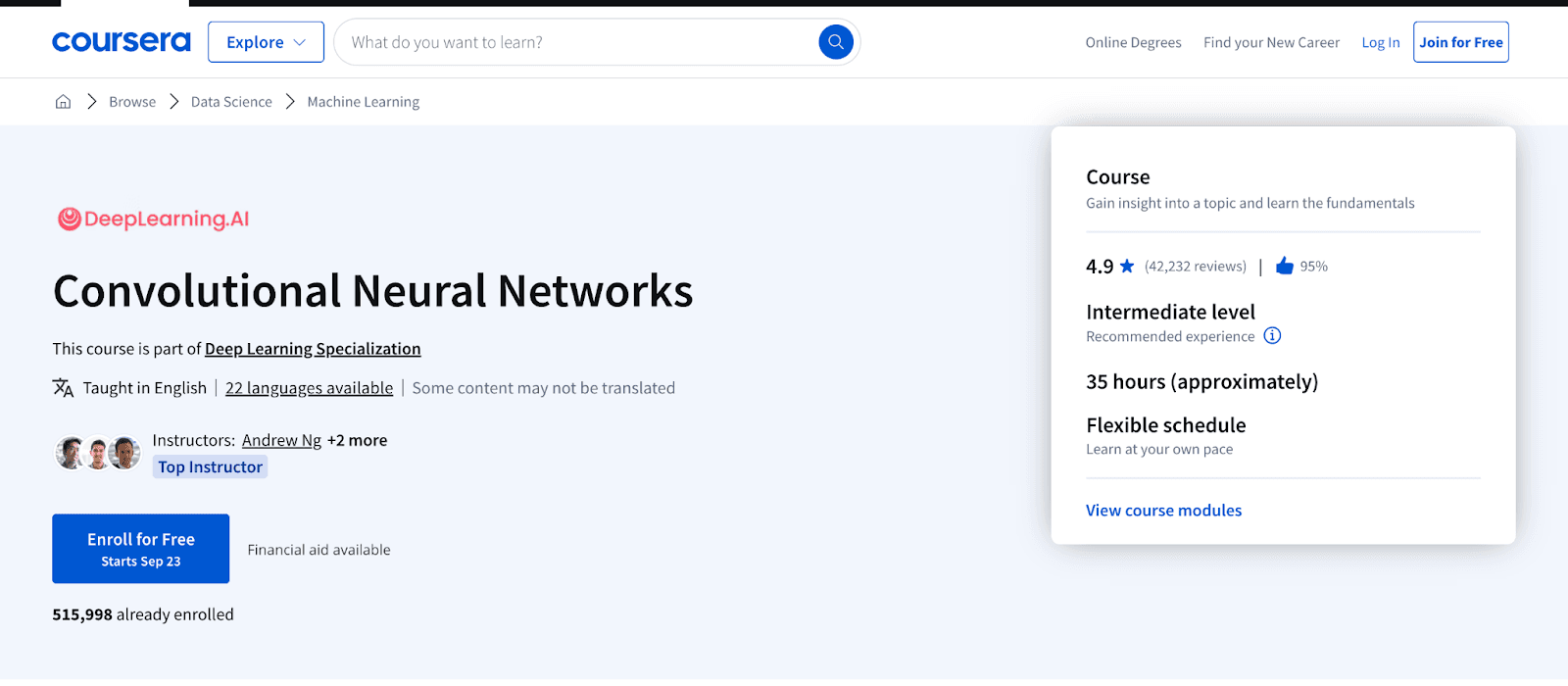Go to the Machine Learning breadcrumb

(364, 102)
